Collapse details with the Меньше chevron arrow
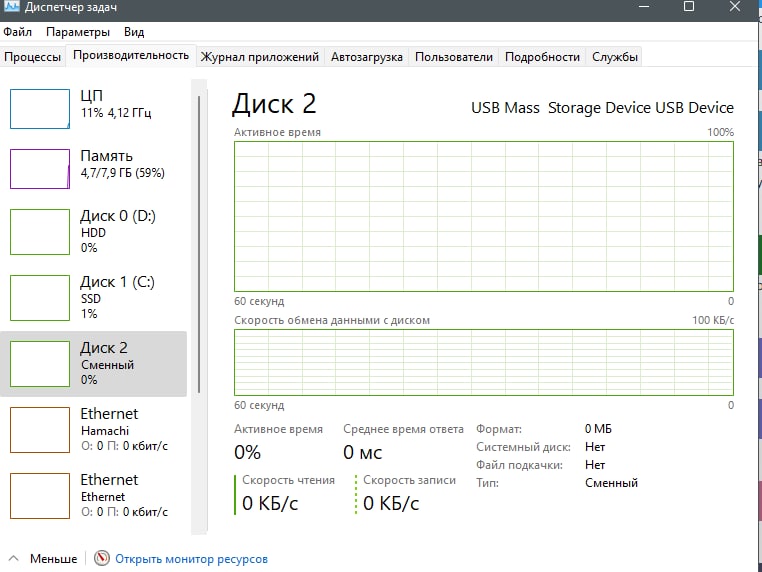 14,558
